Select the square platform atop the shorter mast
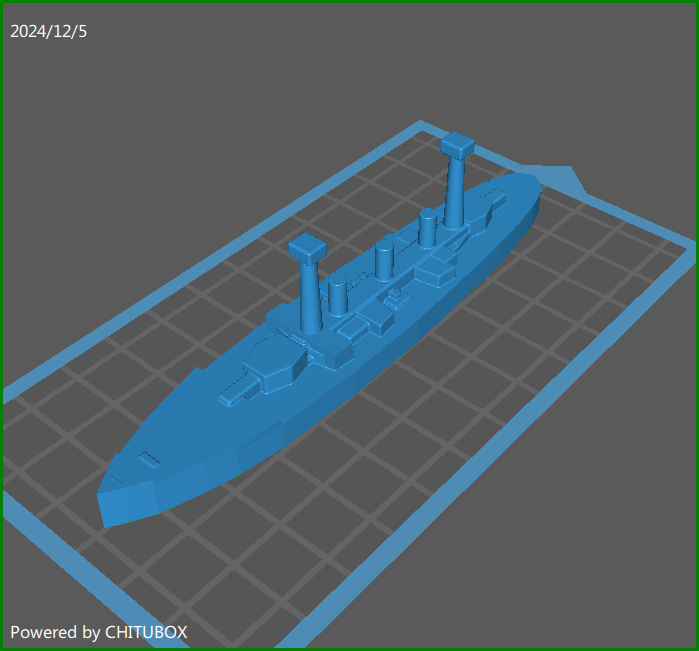The height and width of the screenshot is (651, 699). (307, 247)
